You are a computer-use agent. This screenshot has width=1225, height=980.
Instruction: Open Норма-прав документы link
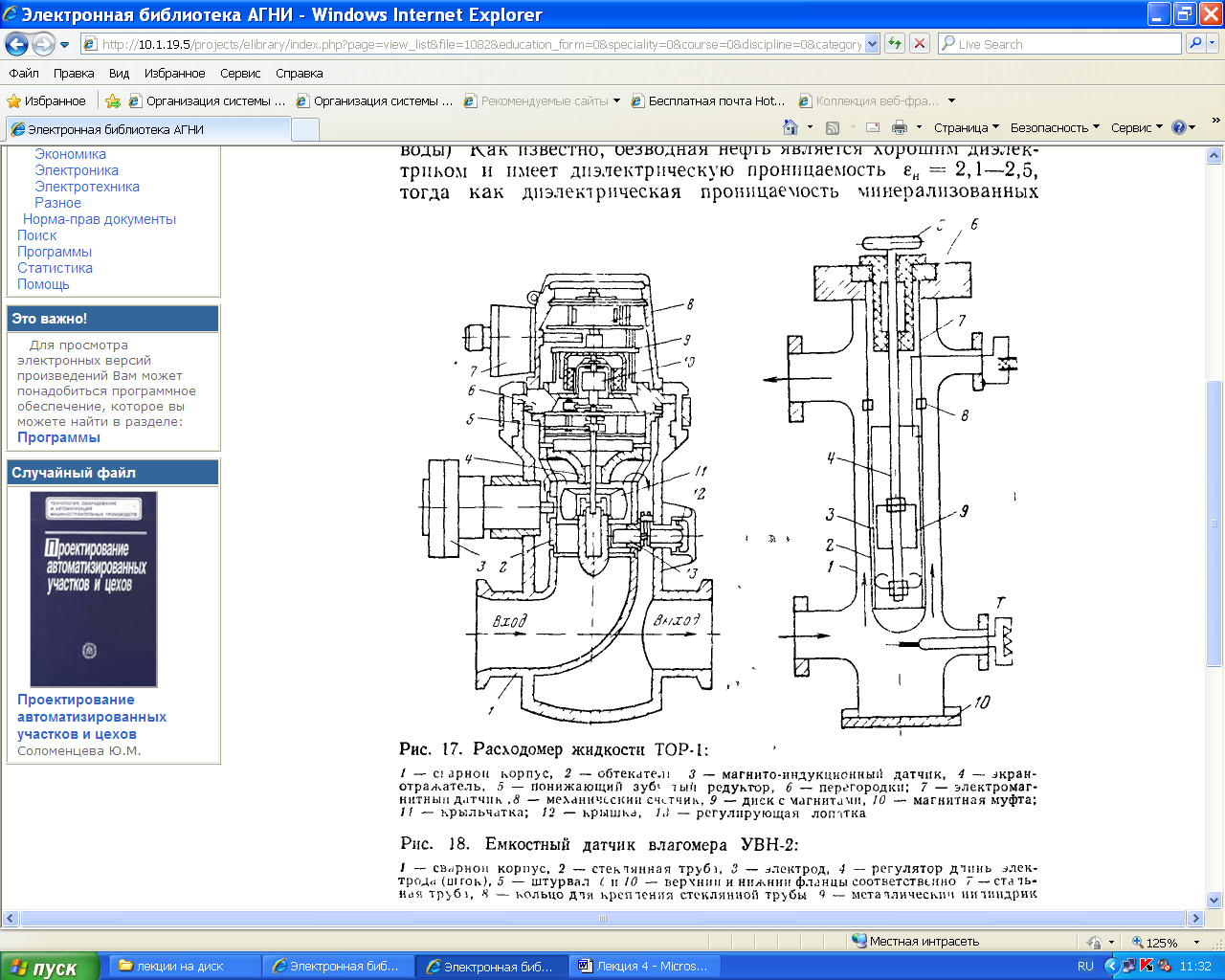(100, 219)
